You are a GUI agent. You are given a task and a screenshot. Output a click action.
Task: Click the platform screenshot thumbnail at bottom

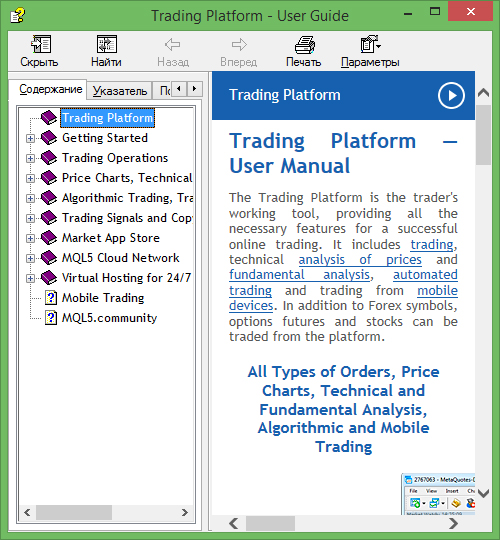coord(438,494)
